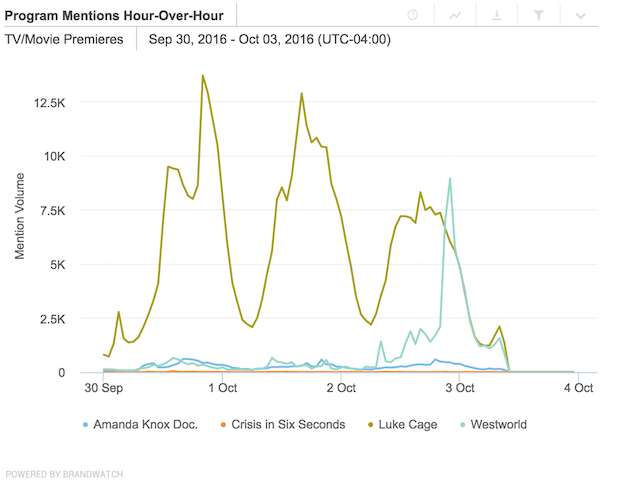Click the Amanda Knox Doc. blue legend dot

[85, 425]
